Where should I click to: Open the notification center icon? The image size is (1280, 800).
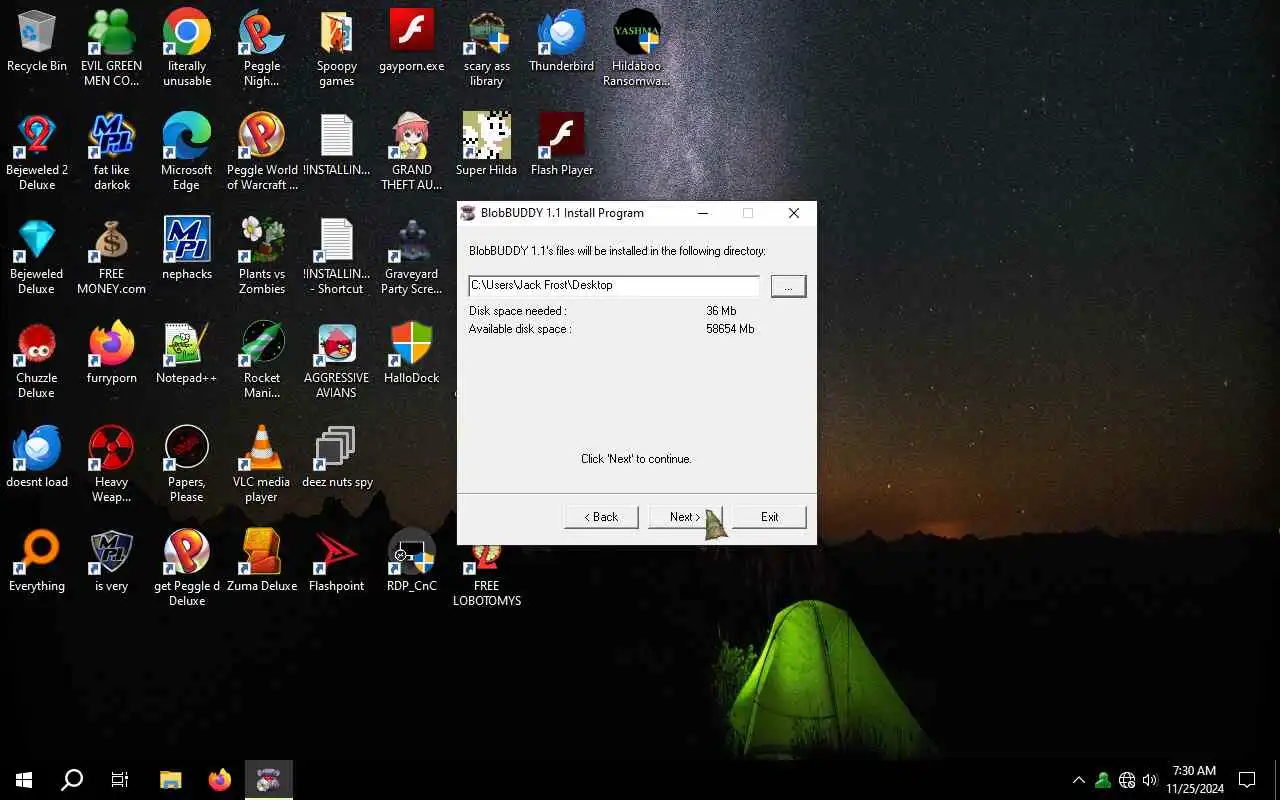pyautogui.click(x=1247, y=780)
